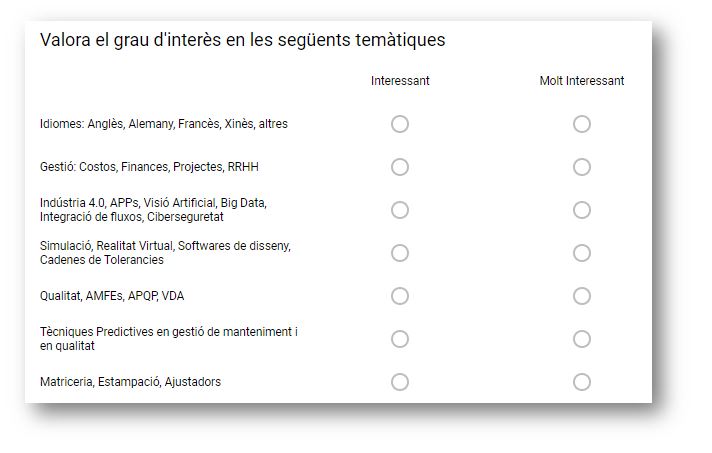This screenshot has height=453, width=712.
Task: Mark Tècniques Predictives row as Molt Interessant
Action: 582,339
